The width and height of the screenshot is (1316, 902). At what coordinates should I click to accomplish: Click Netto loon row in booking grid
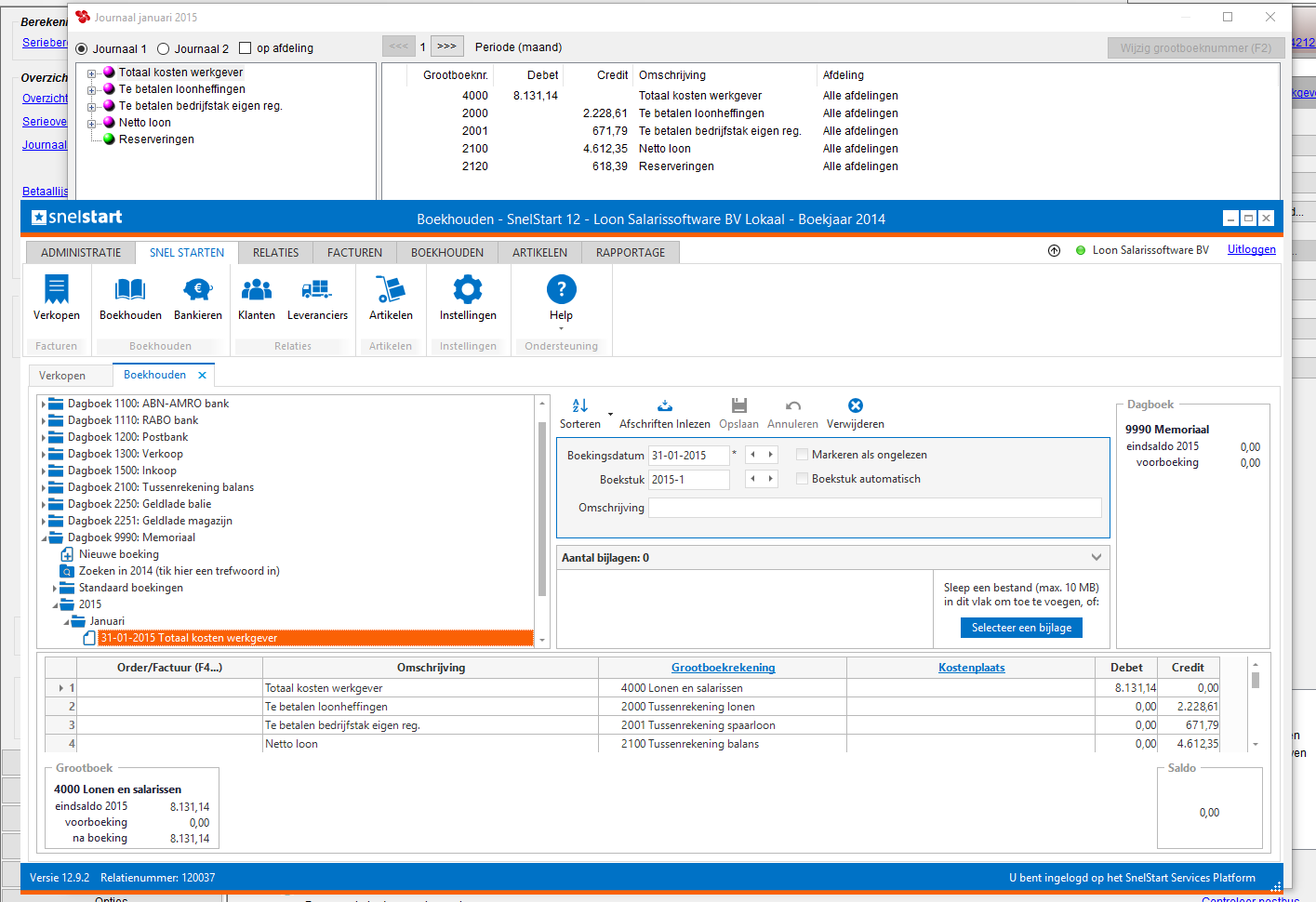coord(632,744)
